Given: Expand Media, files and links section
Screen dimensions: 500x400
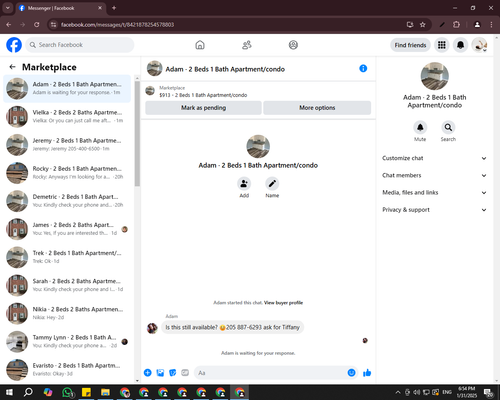Looking at the screenshot, I should tap(434, 192).
